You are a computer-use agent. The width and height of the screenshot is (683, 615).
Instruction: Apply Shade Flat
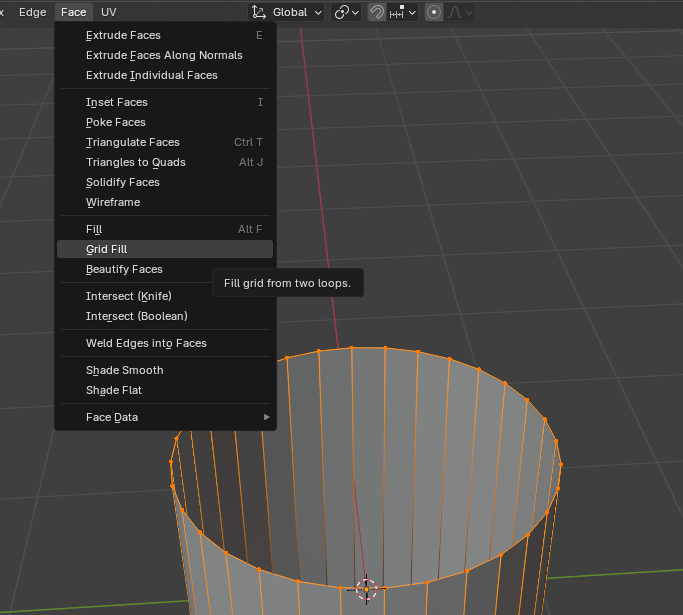(x=165, y=391)
